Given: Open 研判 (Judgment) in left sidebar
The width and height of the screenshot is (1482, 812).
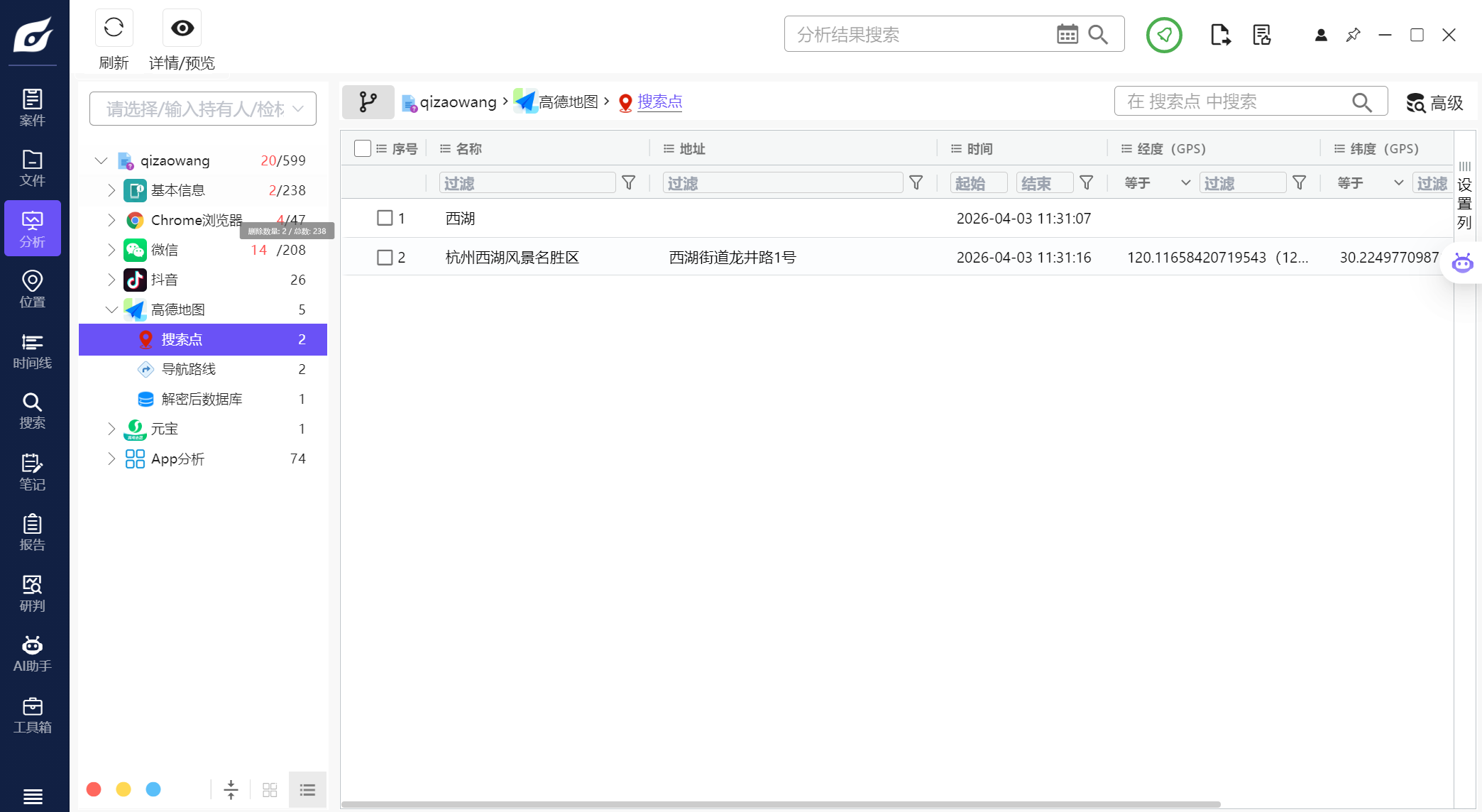Looking at the screenshot, I should coord(33,593).
